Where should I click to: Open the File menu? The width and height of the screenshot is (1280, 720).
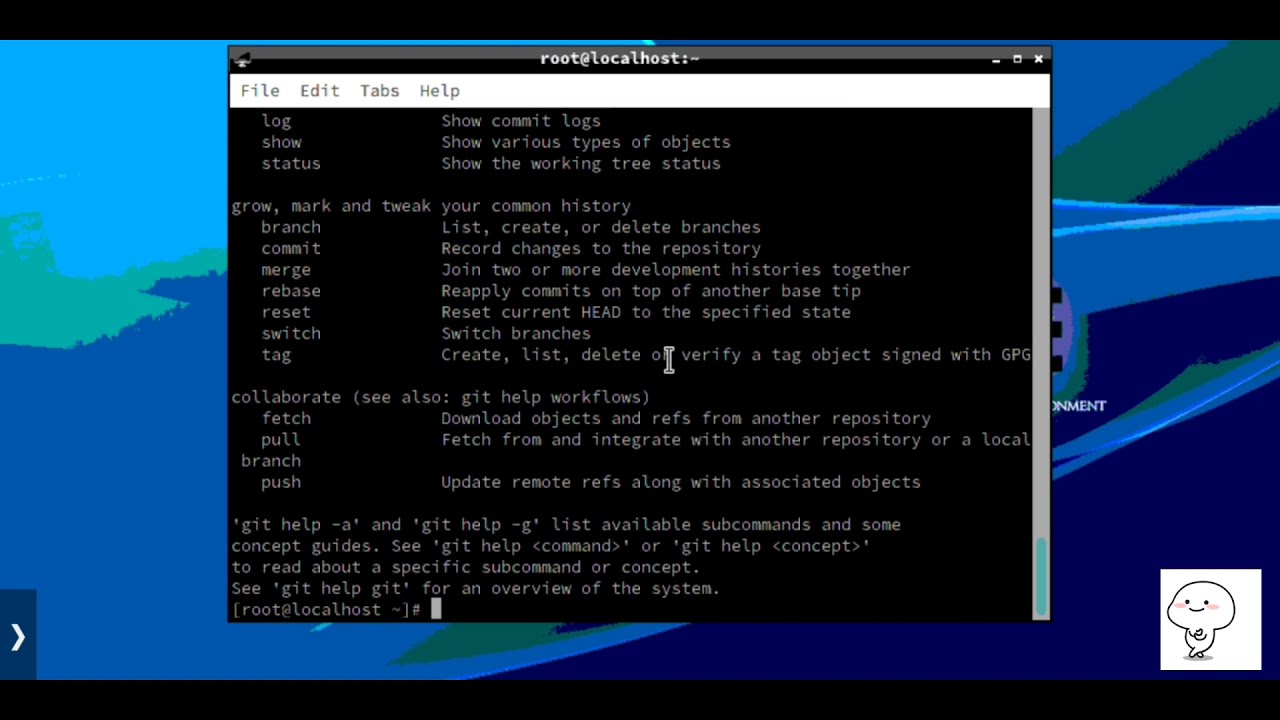[x=260, y=91]
